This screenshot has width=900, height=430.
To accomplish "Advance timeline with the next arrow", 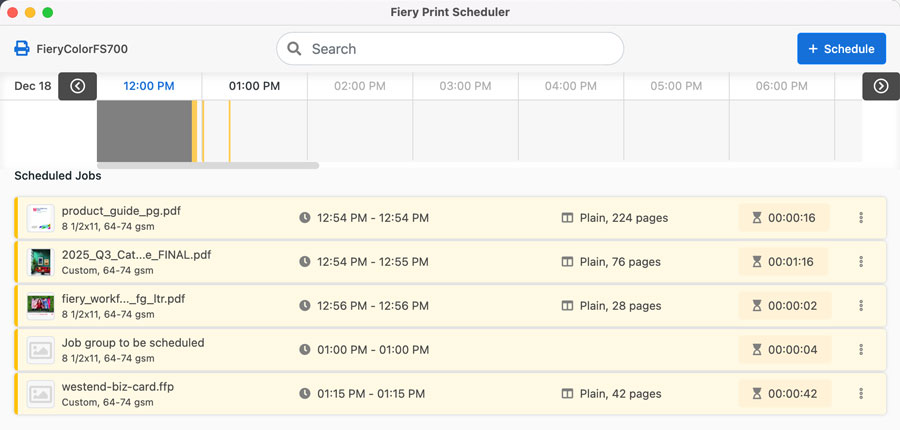I will [881, 86].
